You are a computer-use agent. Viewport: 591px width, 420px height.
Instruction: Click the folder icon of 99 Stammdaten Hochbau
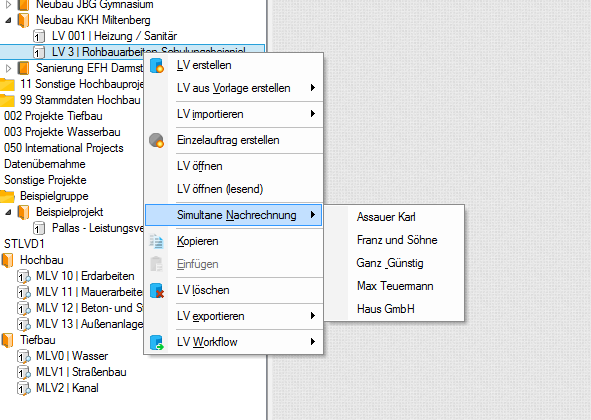[7, 100]
